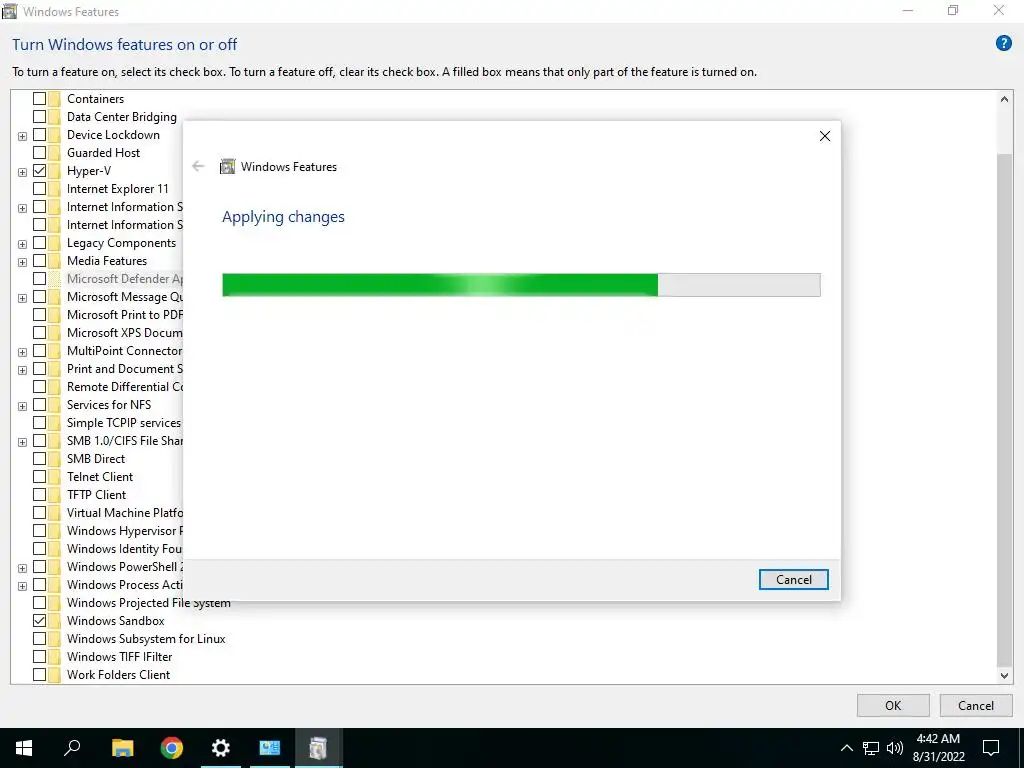Click the Windows Sandbox folder icon
This screenshot has height=768, width=1024.
tap(54, 621)
